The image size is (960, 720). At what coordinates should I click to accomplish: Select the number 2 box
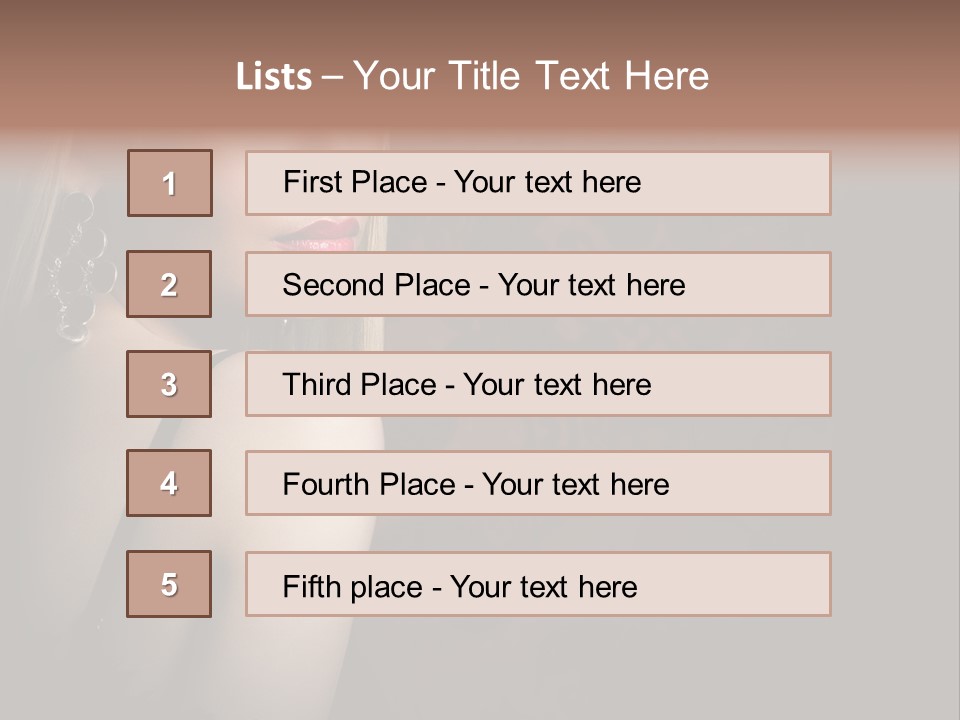pos(169,284)
